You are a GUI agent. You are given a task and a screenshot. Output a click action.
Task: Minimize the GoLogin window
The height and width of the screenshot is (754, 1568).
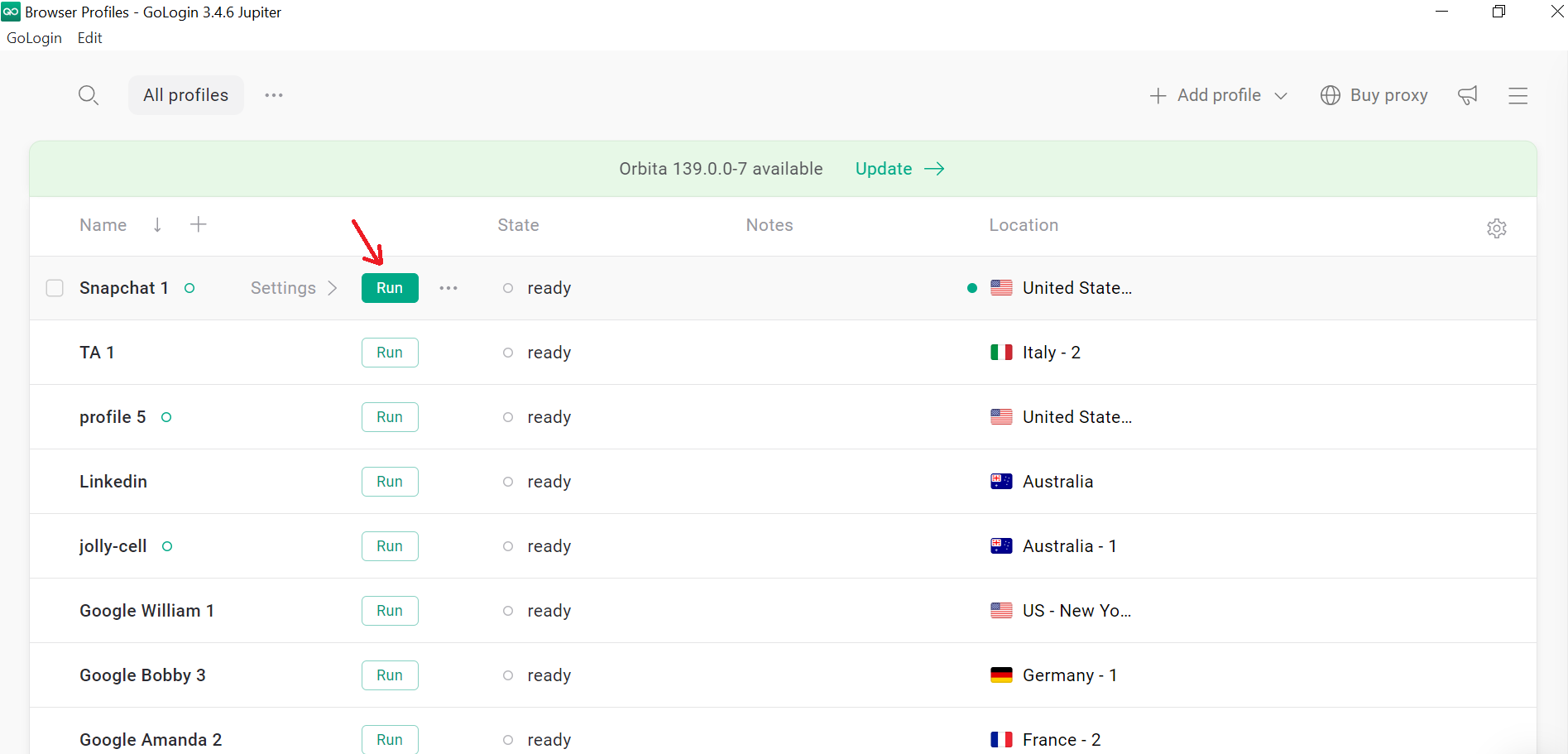pos(1441,12)
